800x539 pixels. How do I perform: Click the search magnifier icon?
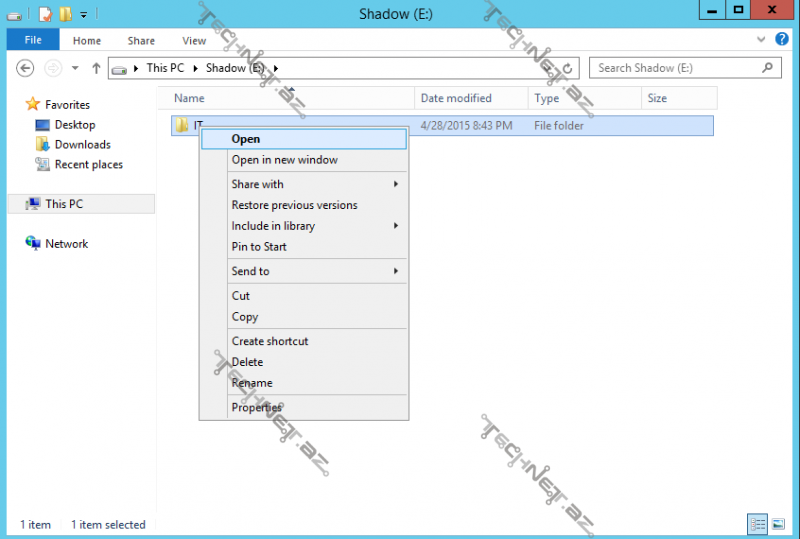point(768,68)
